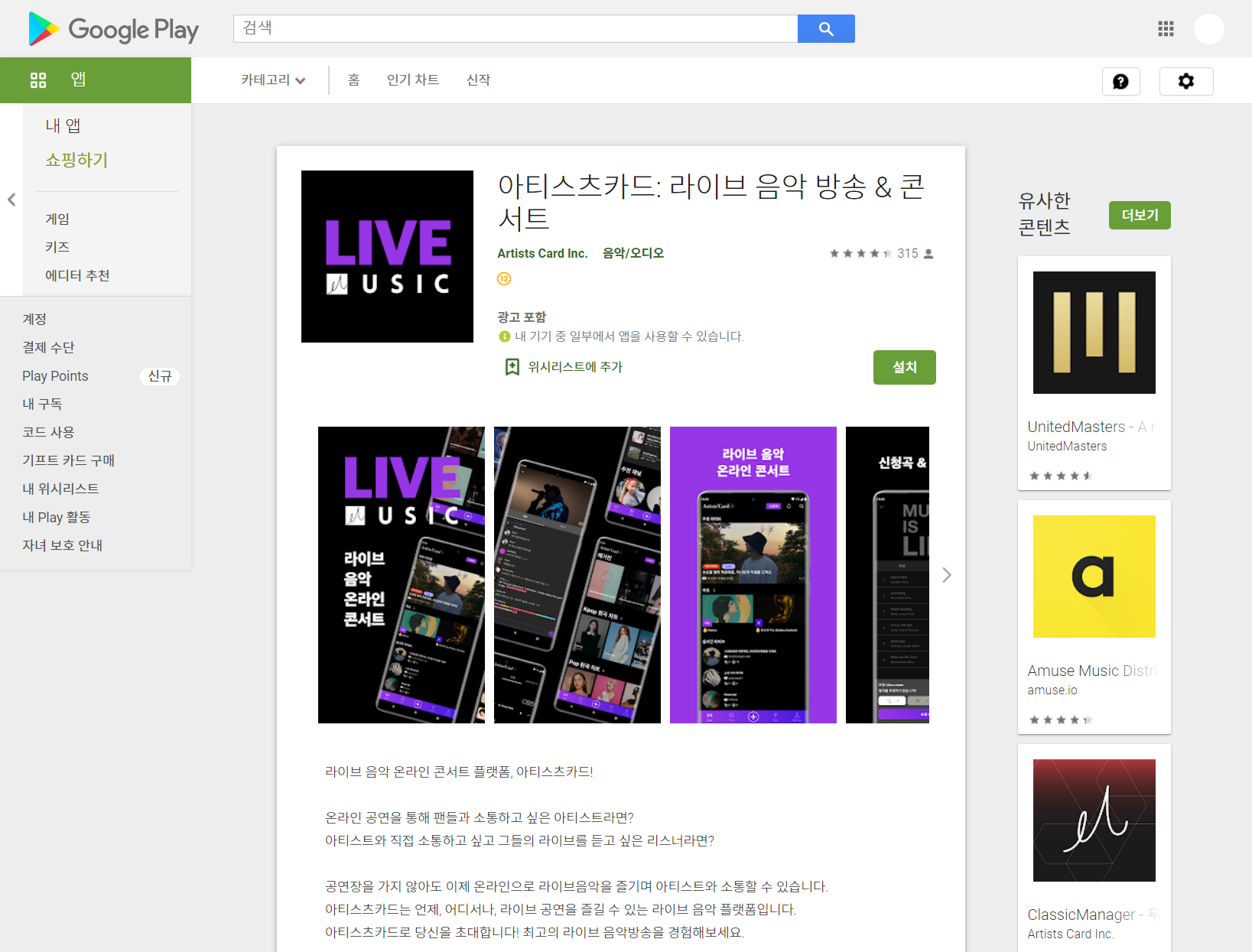The height and width of the screenshot is (952, 1252).
Task: Open Artists Card Inc. developer link
Action: pos(542,253)
